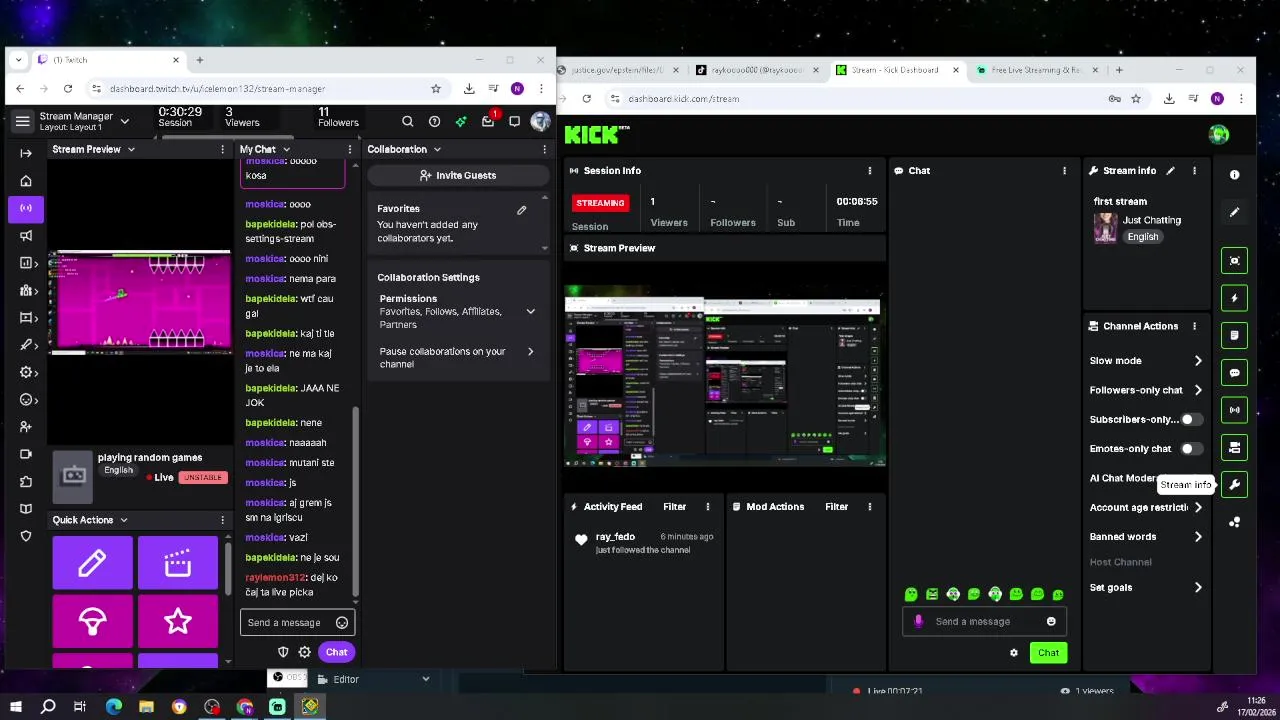Click Mod Actions Filter button

837,507
